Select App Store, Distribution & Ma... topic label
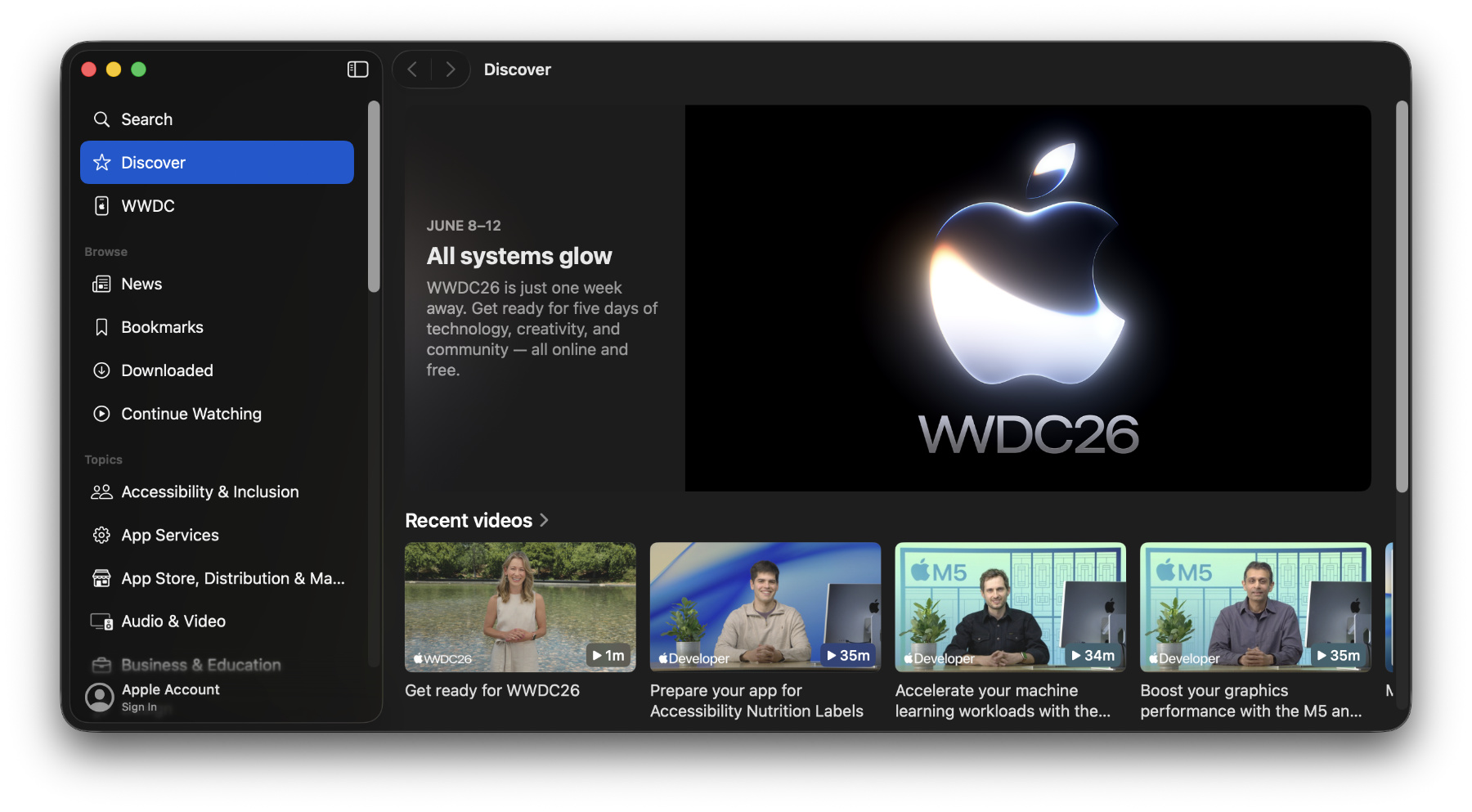1472x812 pixels. (233, 578)
